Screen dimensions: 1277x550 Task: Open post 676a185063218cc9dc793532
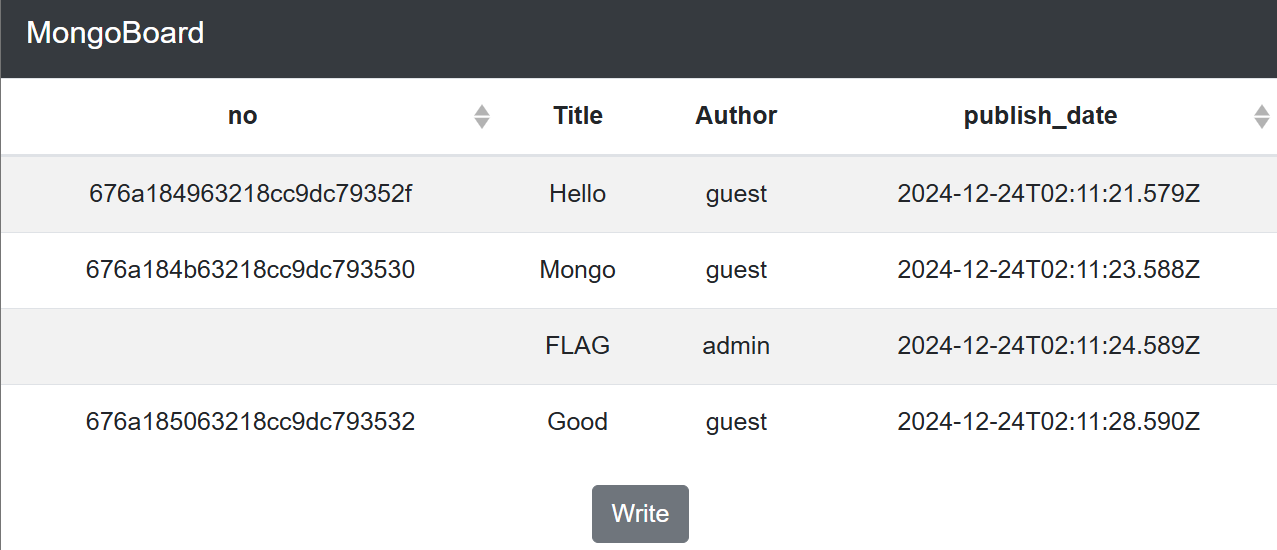[x=251, y=422]
